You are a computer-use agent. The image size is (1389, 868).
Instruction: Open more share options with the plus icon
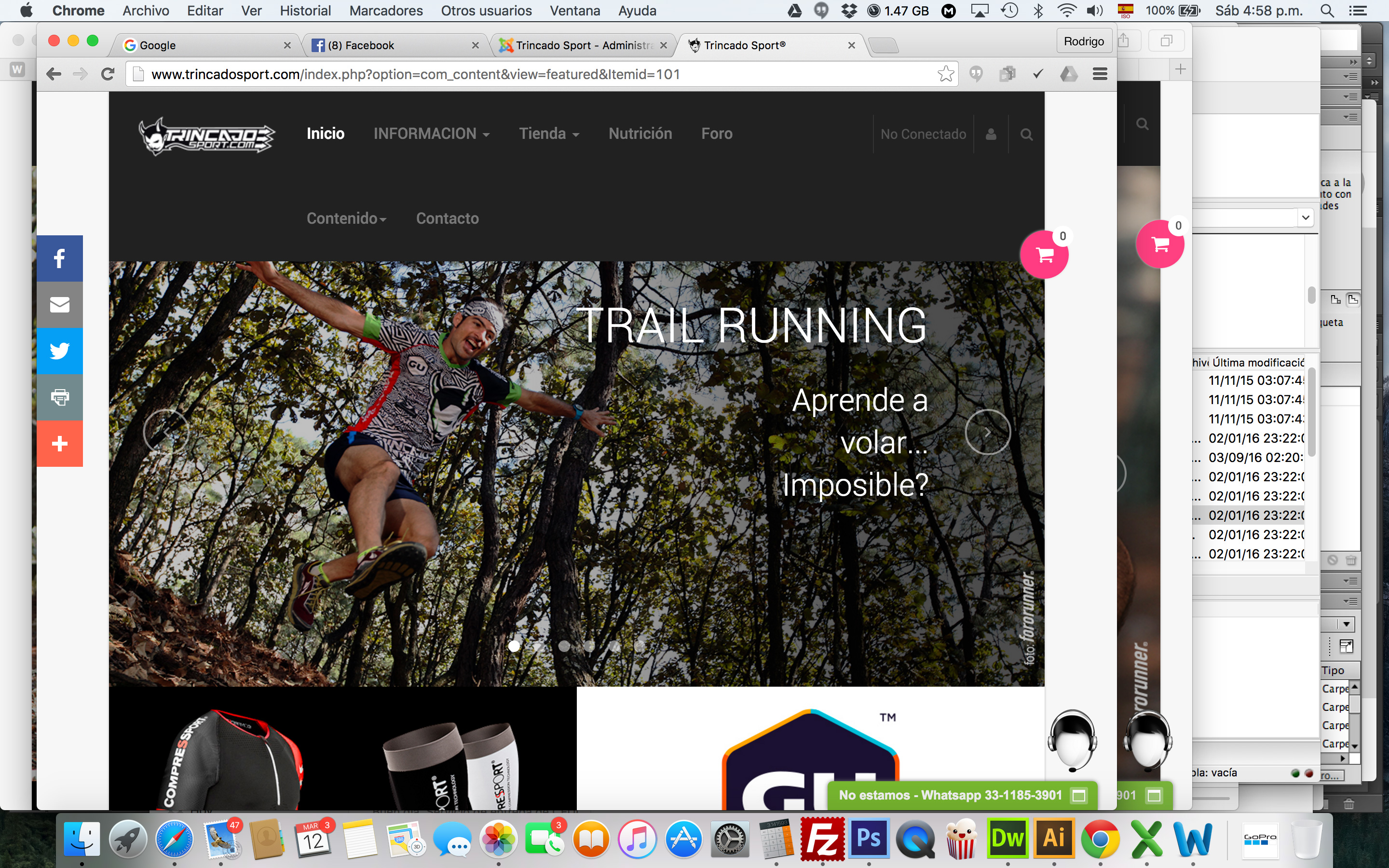pyautogui.click(x=60, y=443)
